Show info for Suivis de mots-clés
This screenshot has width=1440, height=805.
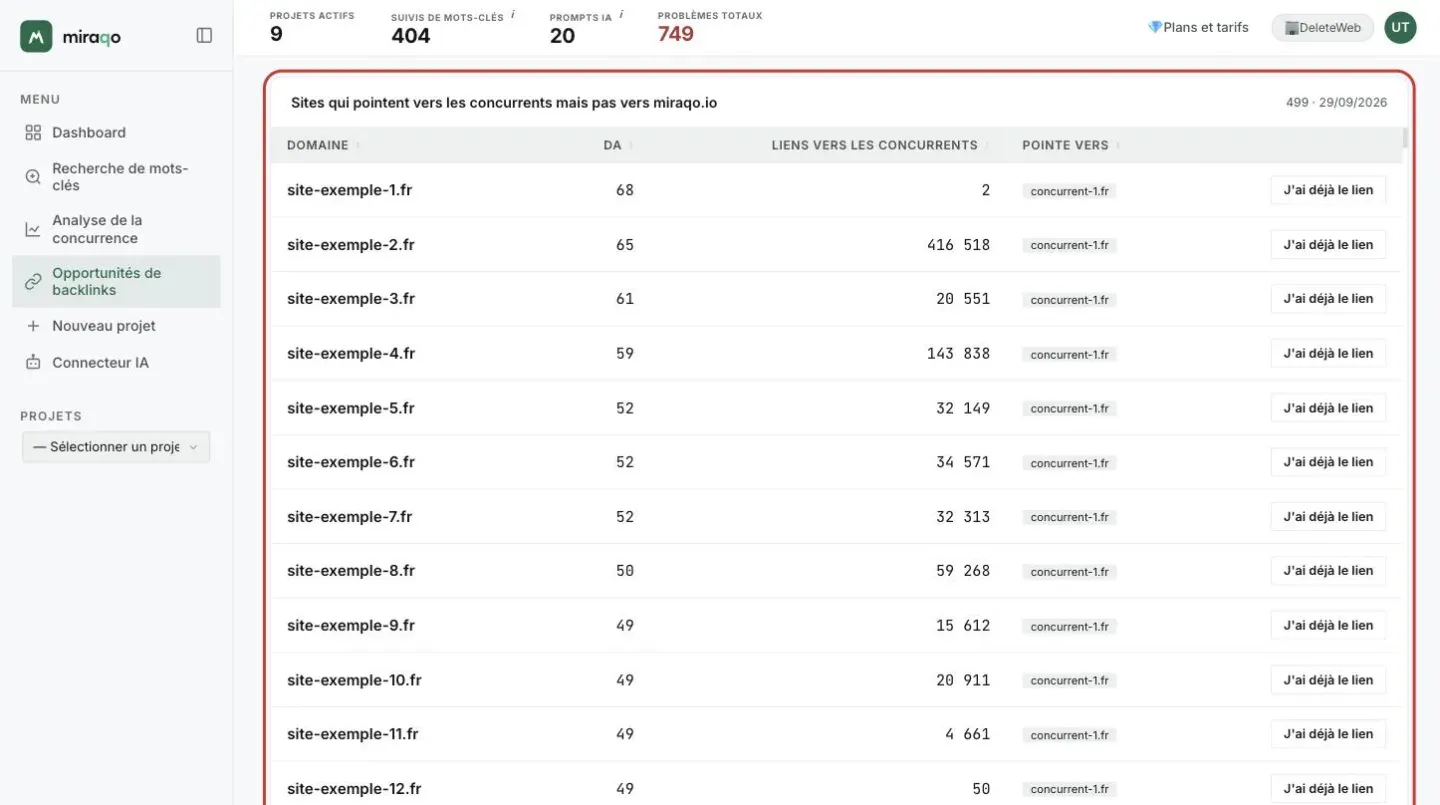[513, 15]
